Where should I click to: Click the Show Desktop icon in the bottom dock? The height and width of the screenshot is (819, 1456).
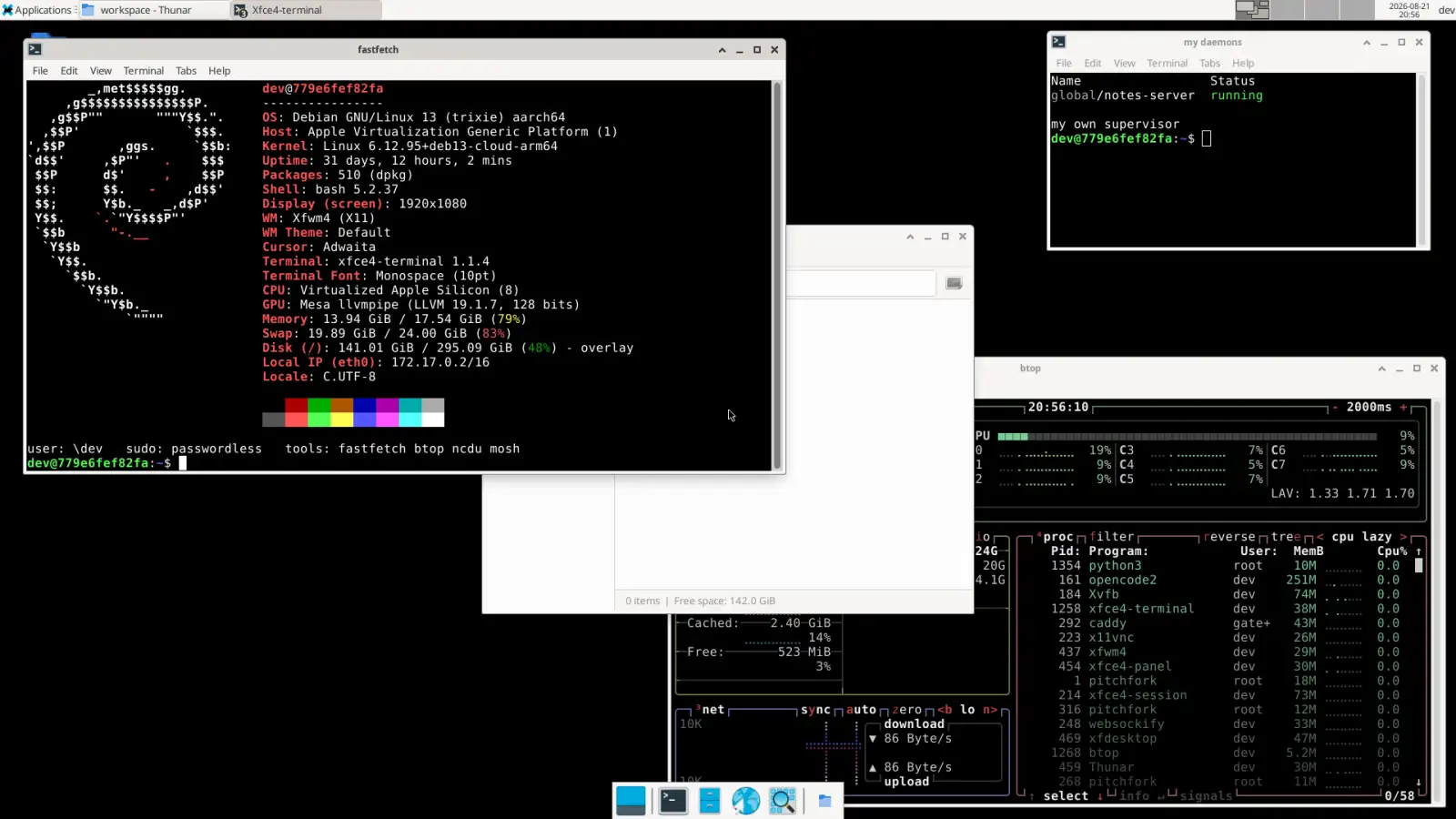point(631,801)
